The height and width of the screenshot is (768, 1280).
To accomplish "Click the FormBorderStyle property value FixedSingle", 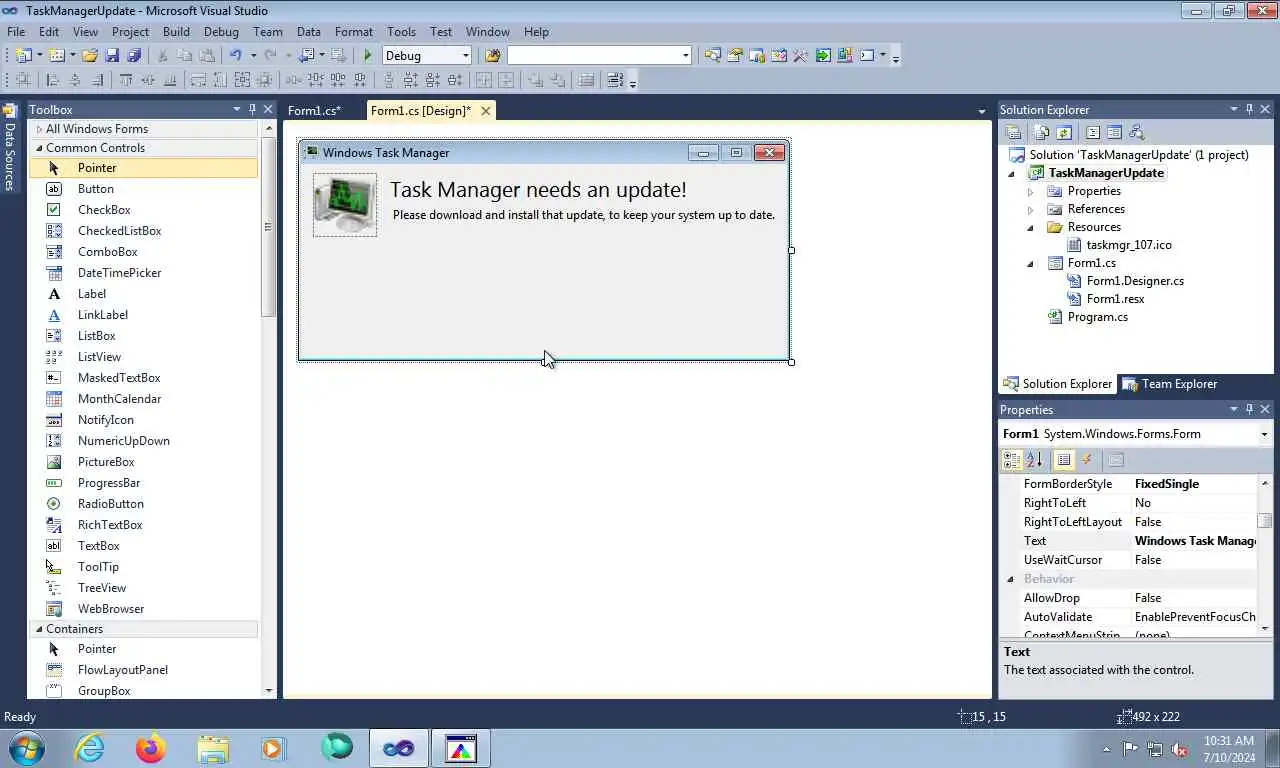I will pos(1195,484).
